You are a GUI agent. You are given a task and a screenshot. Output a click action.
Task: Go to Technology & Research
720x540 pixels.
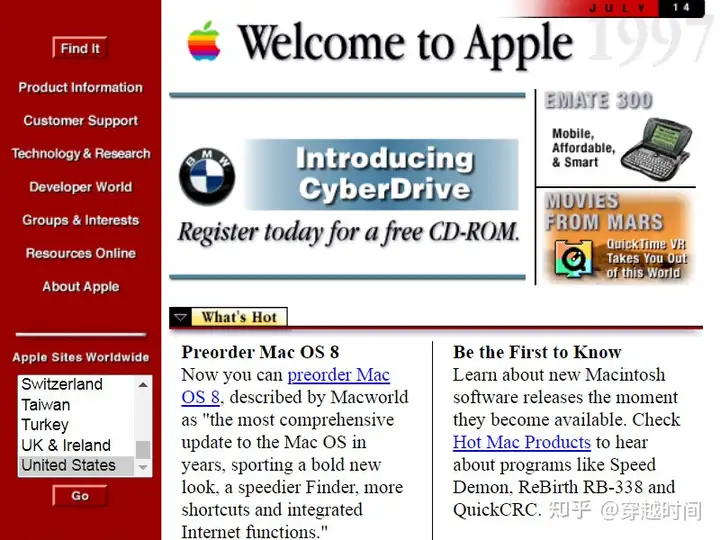pos(81,153)
